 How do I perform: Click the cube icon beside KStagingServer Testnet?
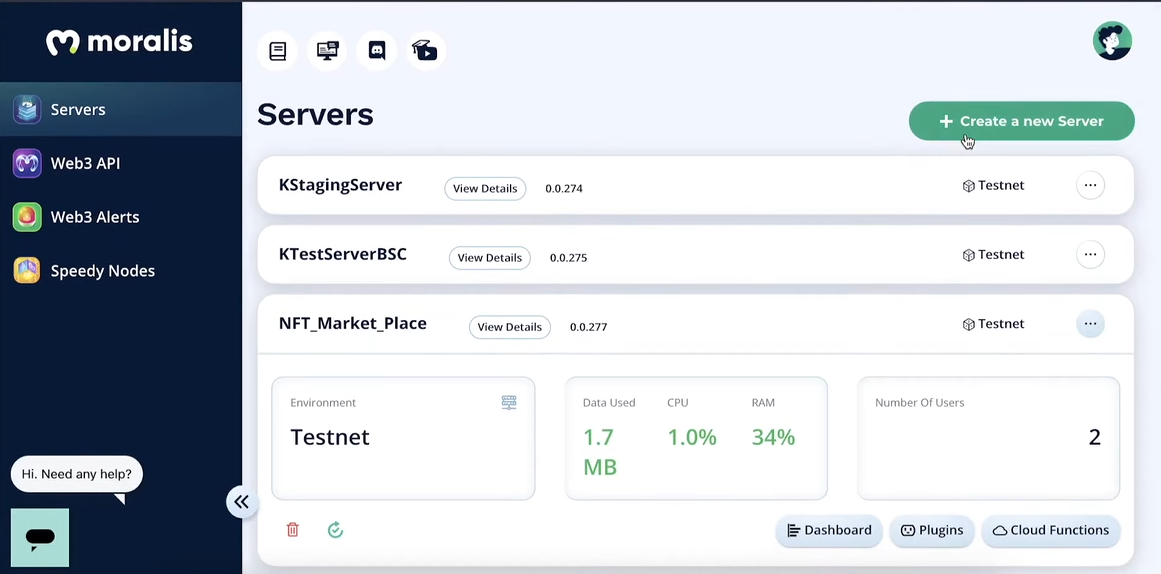click(968, 186)
